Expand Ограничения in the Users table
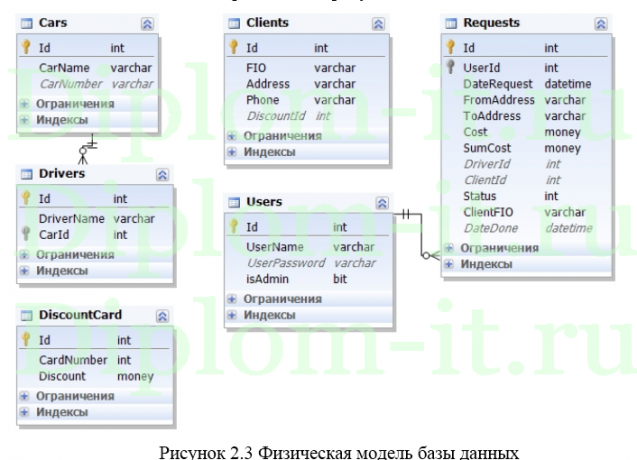 click(x=232, y=299)
